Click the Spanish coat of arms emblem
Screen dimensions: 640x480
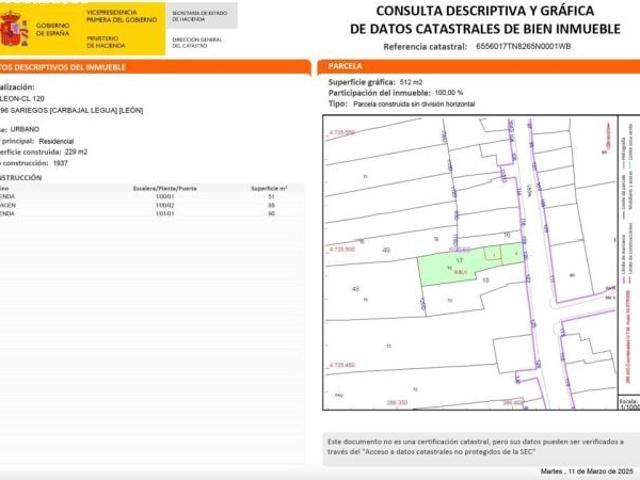(15, 30)
